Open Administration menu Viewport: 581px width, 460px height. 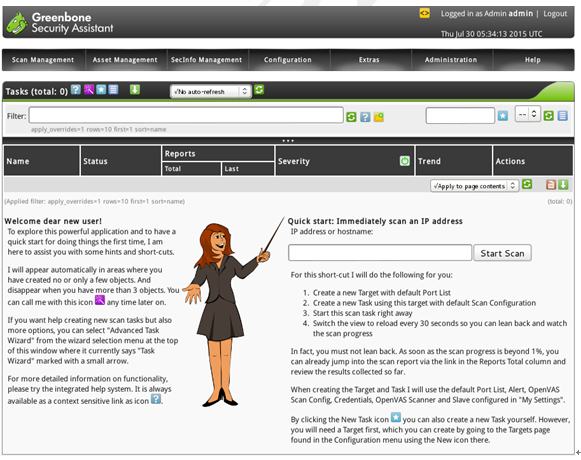[451, 60]
